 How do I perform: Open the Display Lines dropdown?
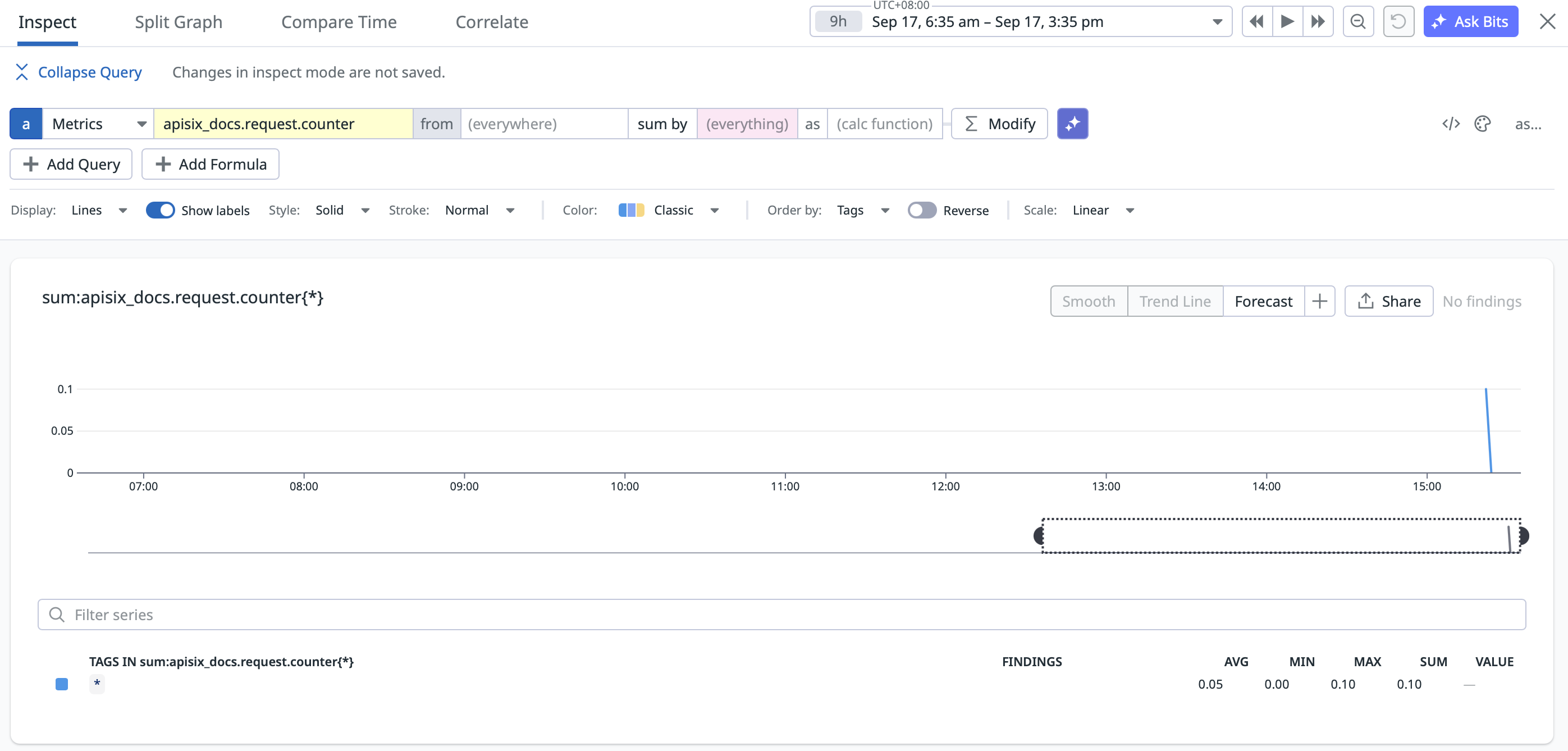(x=99, y=210)
